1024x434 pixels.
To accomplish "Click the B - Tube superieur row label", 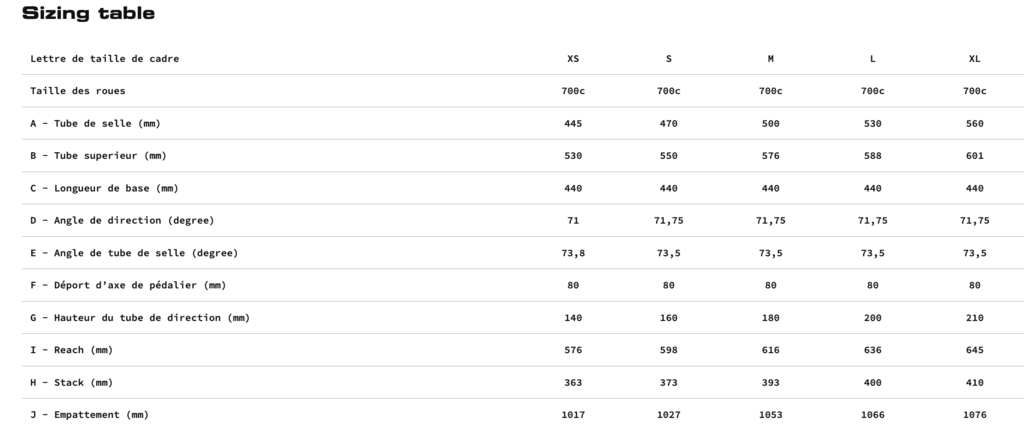I will point(99,156).
